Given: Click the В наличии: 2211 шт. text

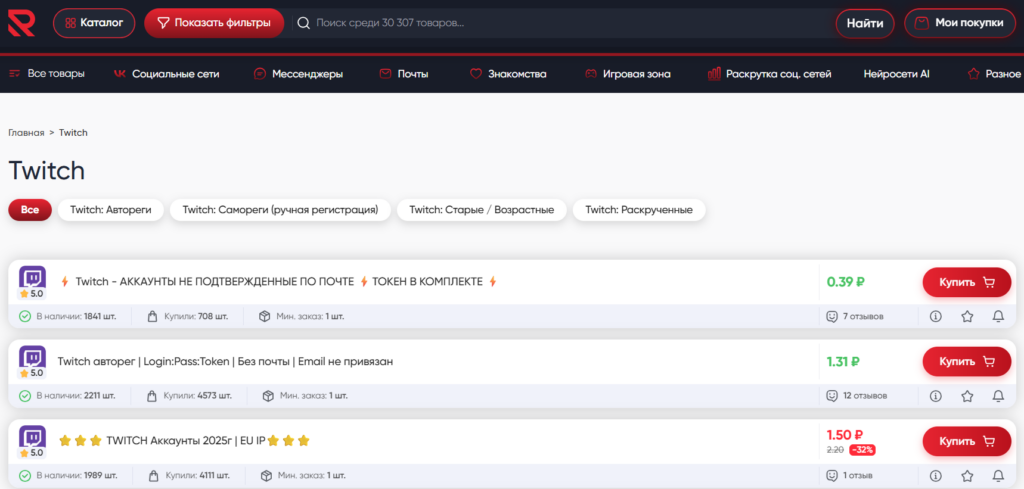Looking at the screenshot, I should coord(76,396).
